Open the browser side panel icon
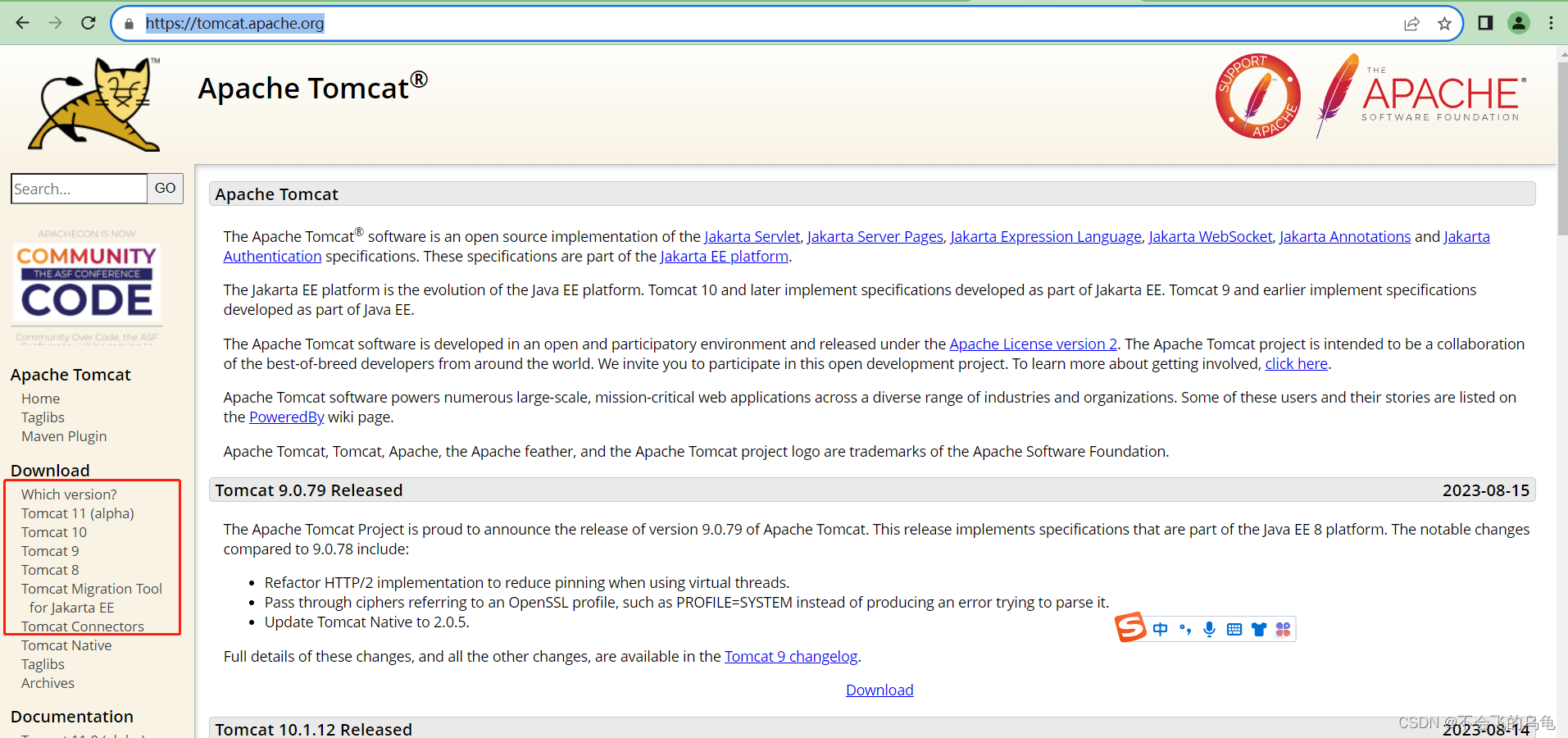The height and width of the screenshot is (738, 1568). click(x=1485, y=23)
